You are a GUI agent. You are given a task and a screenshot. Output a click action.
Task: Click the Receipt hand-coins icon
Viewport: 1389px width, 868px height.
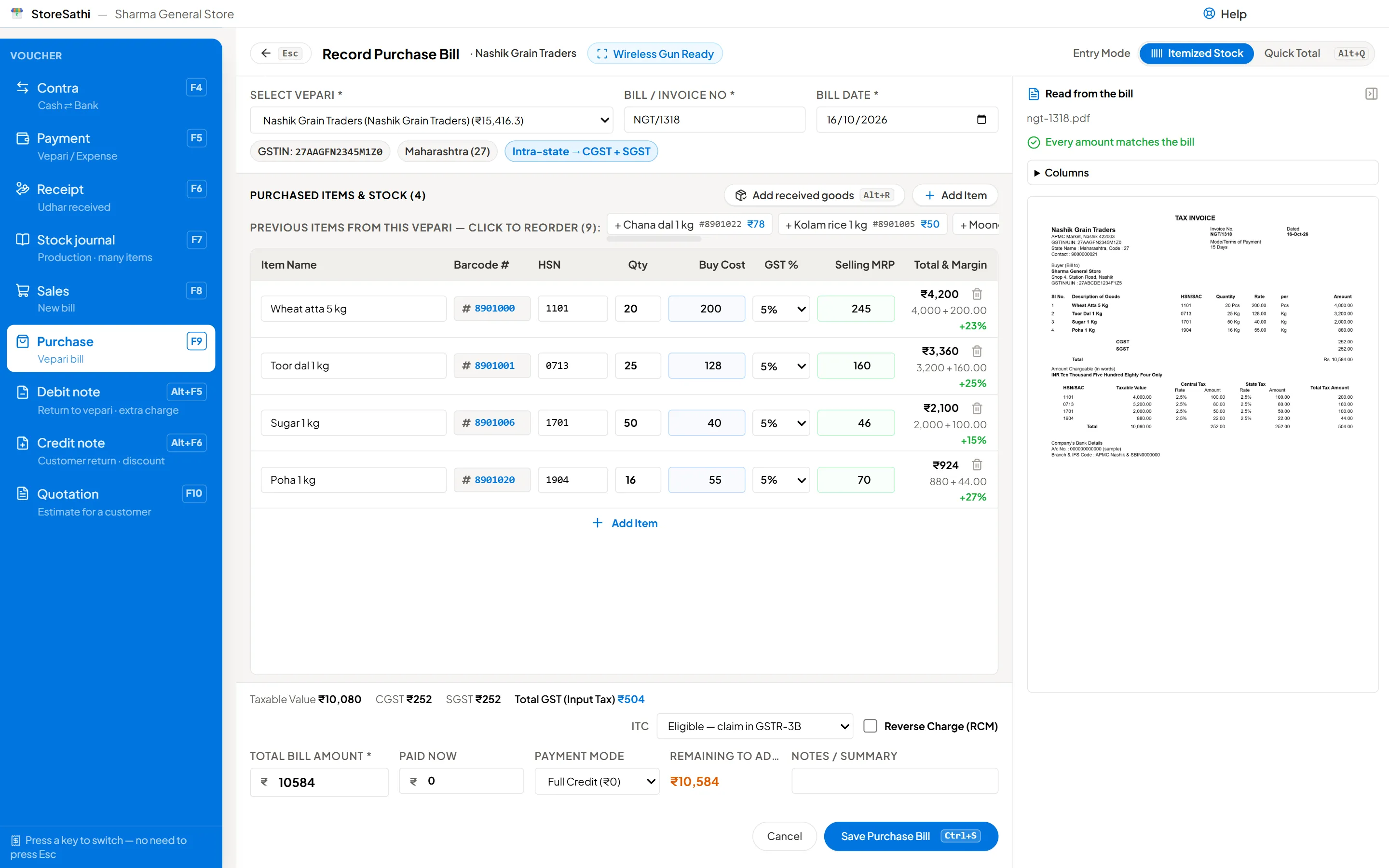22,188
